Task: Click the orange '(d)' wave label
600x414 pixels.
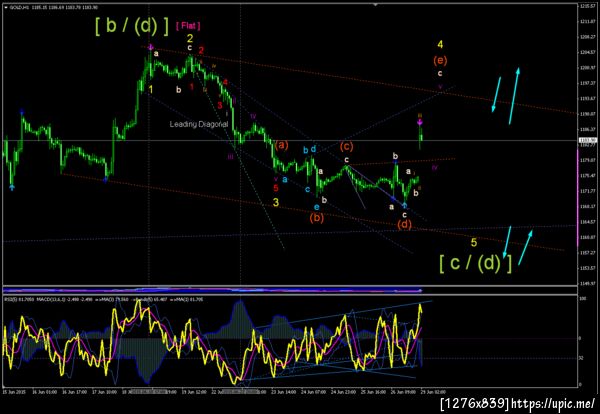Action: click(x=404, y=224)
